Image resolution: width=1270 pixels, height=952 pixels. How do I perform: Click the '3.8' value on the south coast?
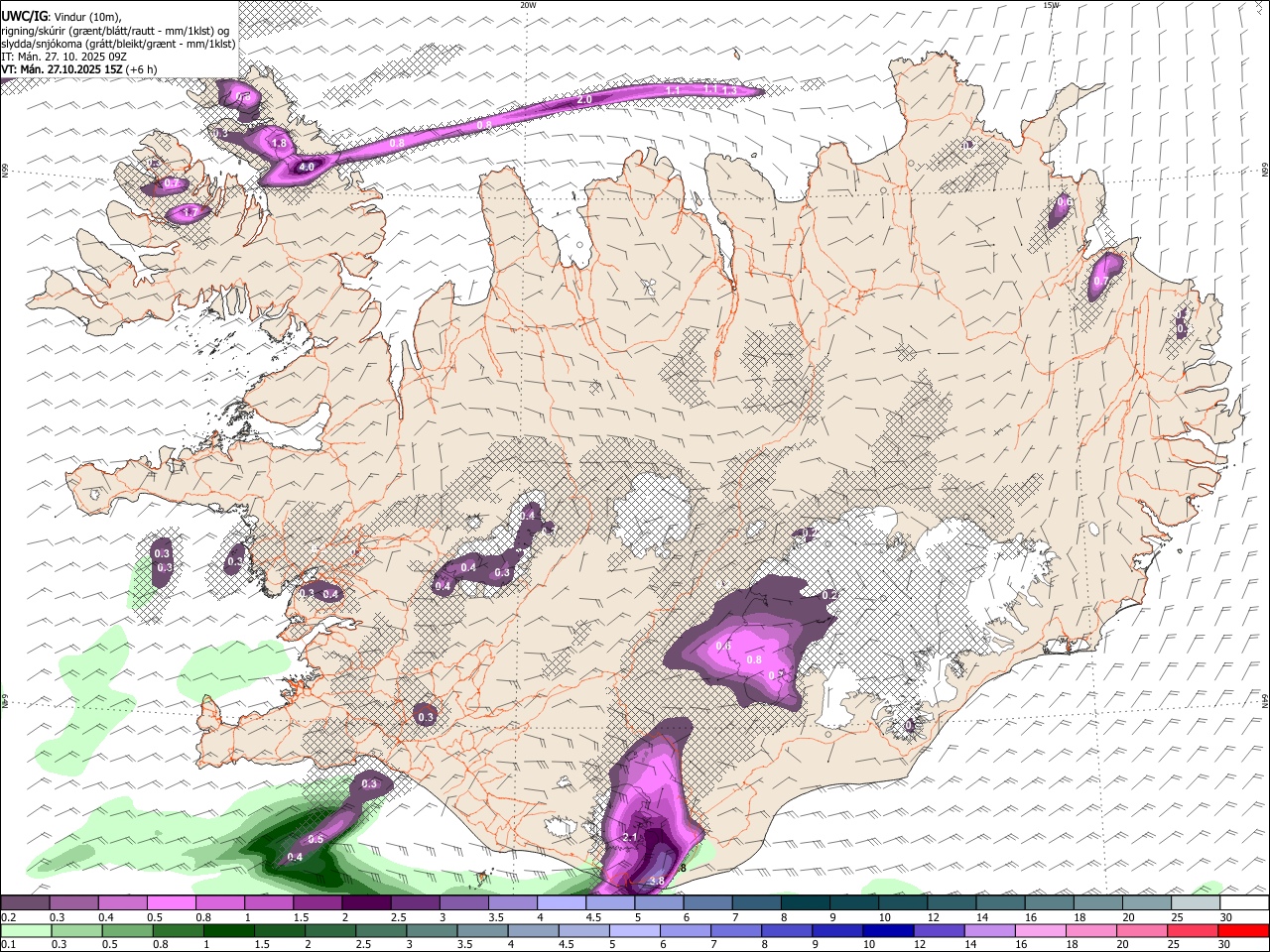pyautogui.click(x=656, y=881)
